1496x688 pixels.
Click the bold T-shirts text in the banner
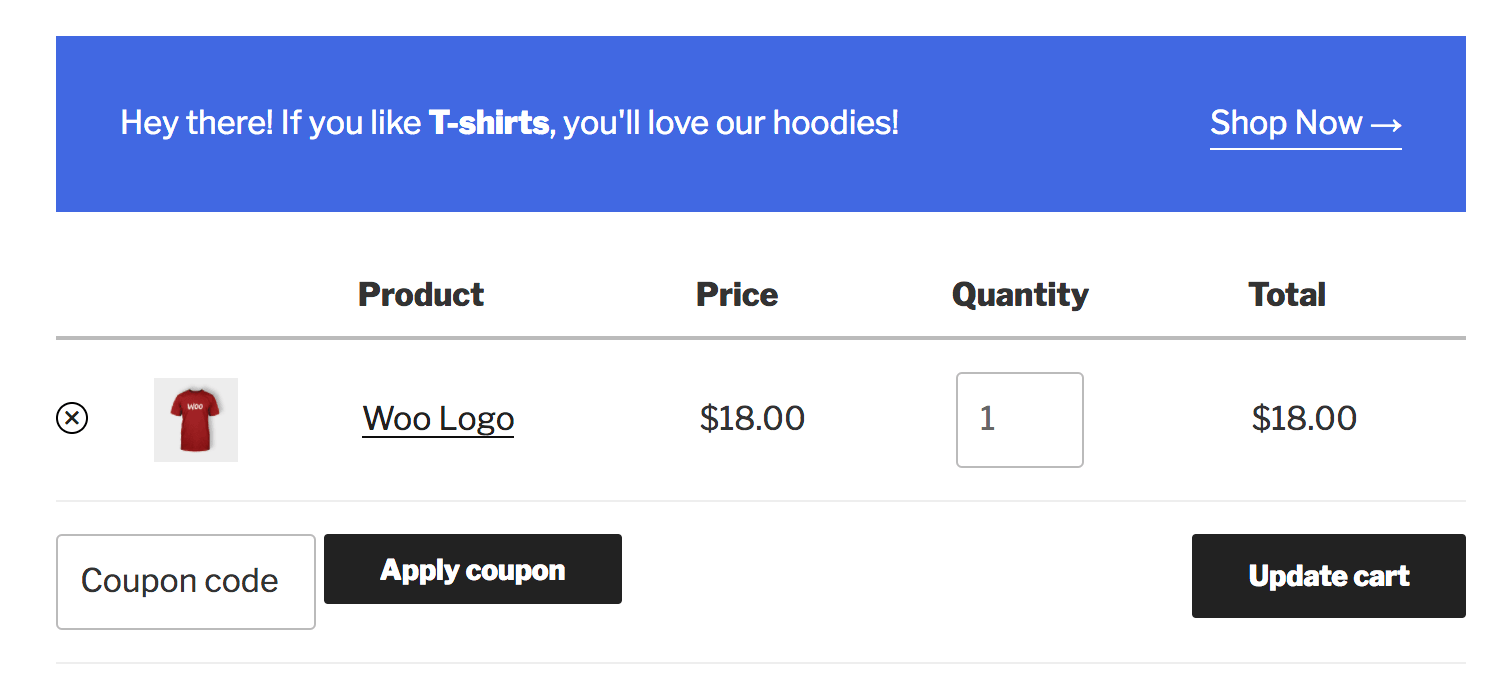[x=489, y=122]
